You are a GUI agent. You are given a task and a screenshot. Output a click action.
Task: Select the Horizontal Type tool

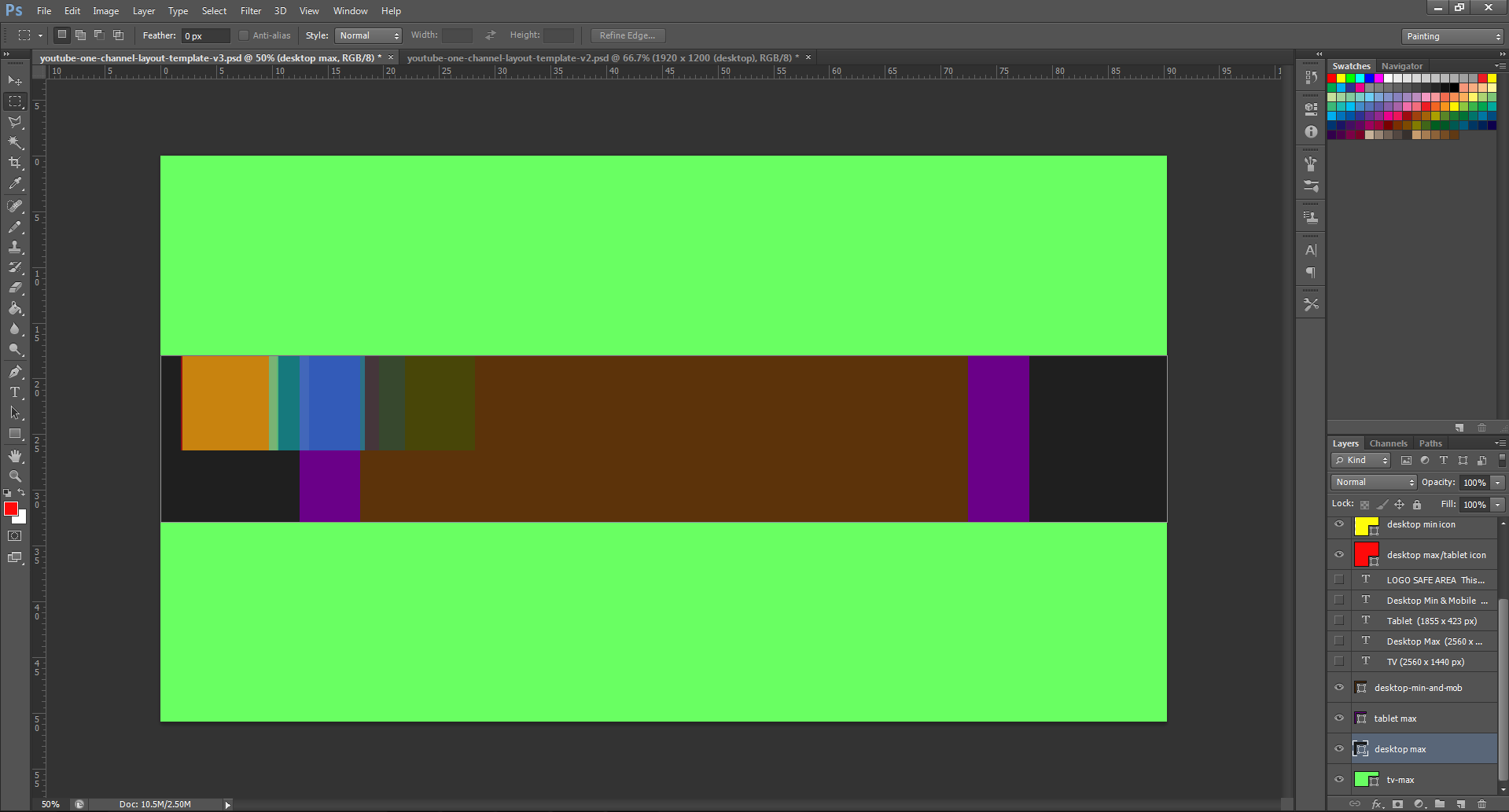coord(15,392)
